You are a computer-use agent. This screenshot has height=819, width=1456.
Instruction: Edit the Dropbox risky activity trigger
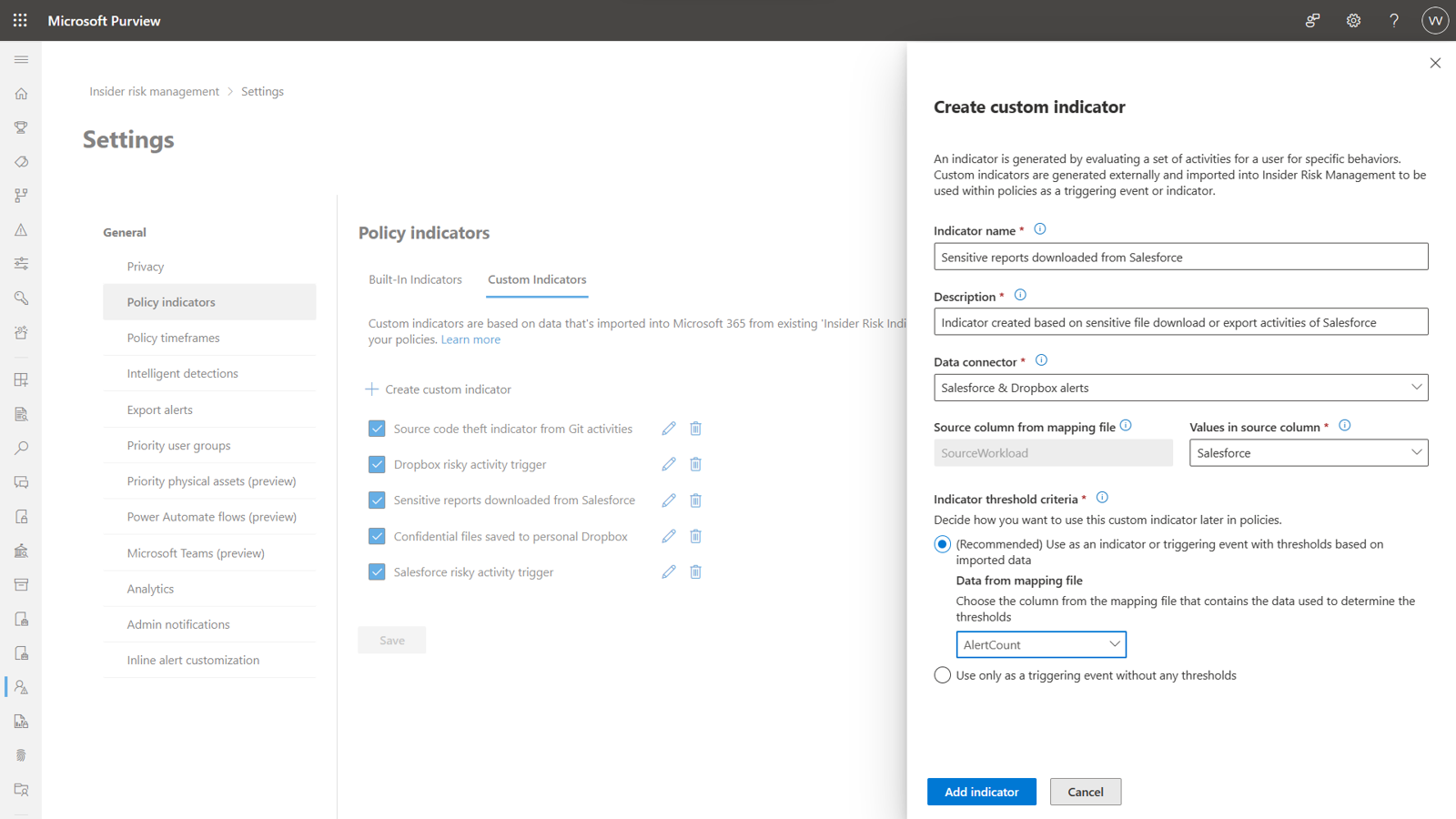point(669,464)
